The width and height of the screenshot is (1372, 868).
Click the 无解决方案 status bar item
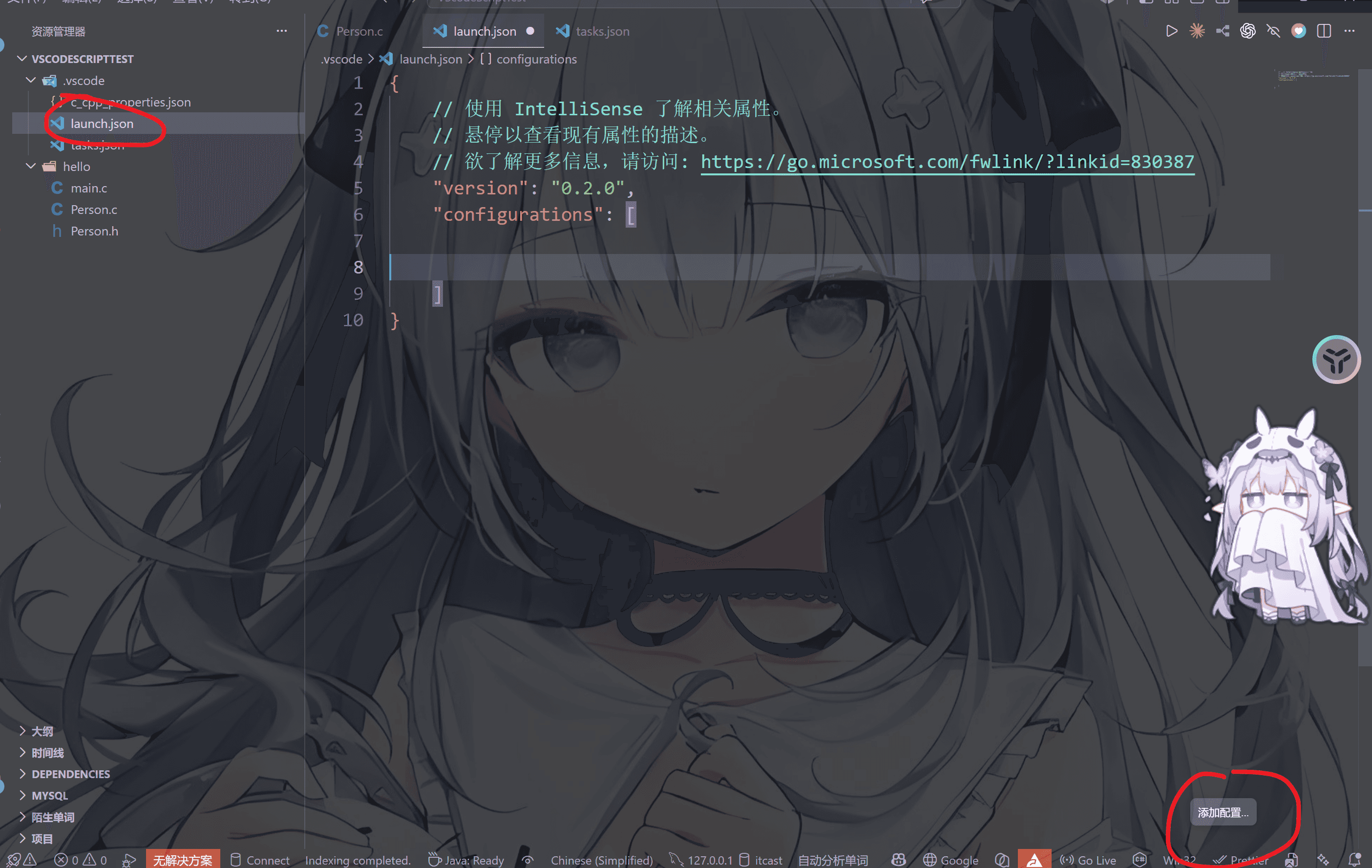[182, 860]
